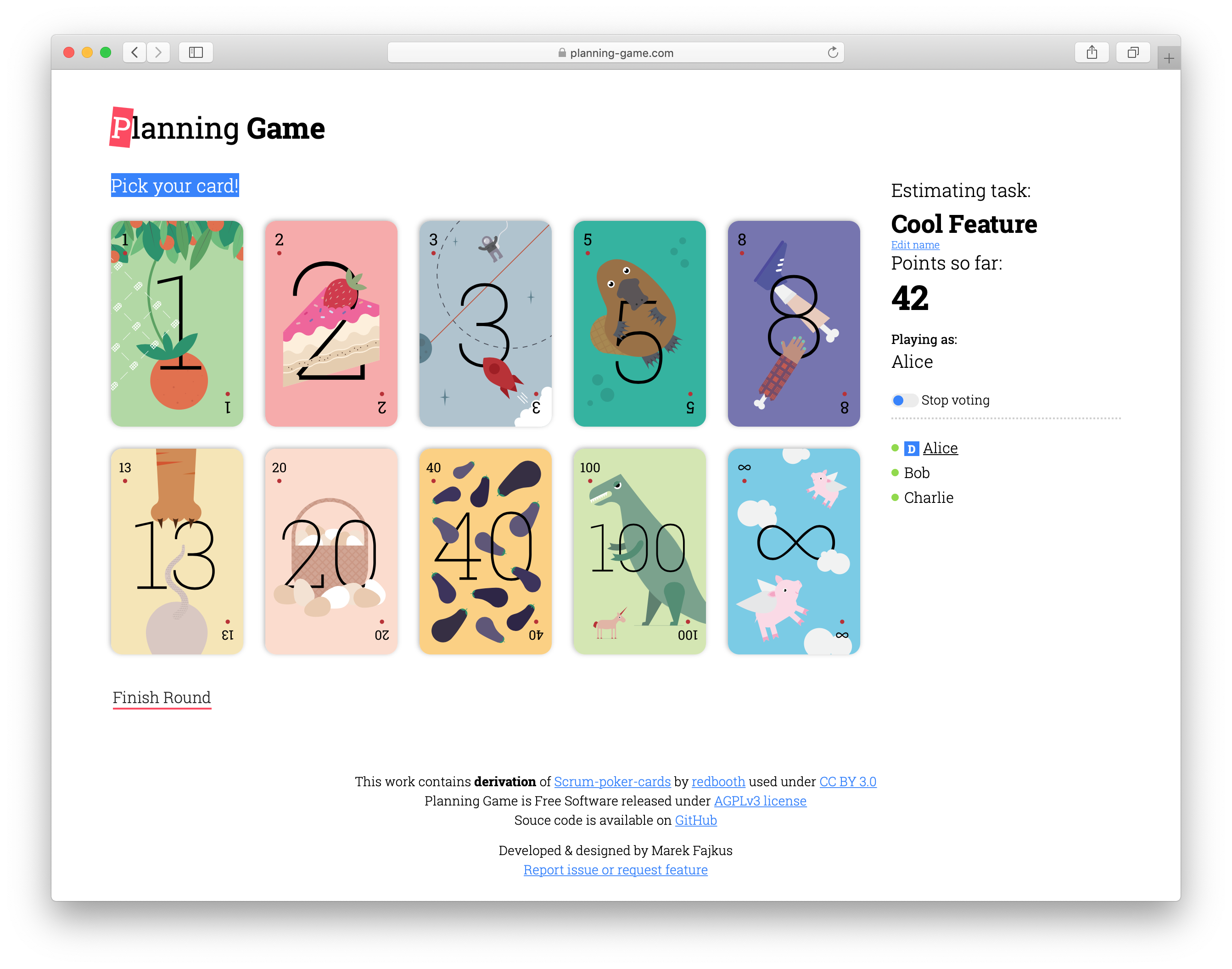Click the planning-game.com address bar
Screen dimensions: 1232x969
[616, 53]
